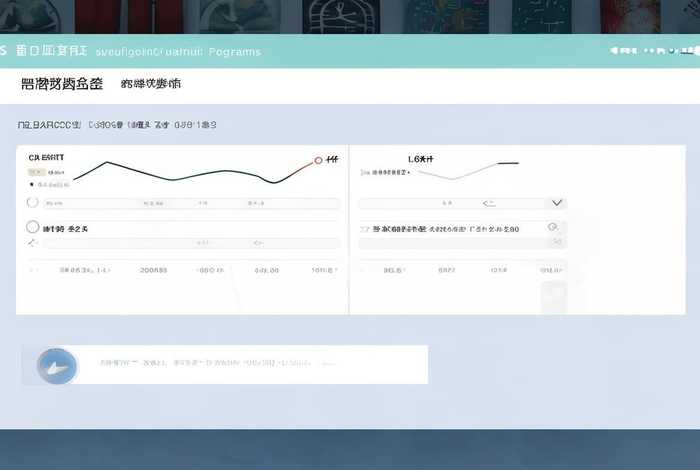
Task: Click the "Pograms" header text
Action: tap(234, 51)
